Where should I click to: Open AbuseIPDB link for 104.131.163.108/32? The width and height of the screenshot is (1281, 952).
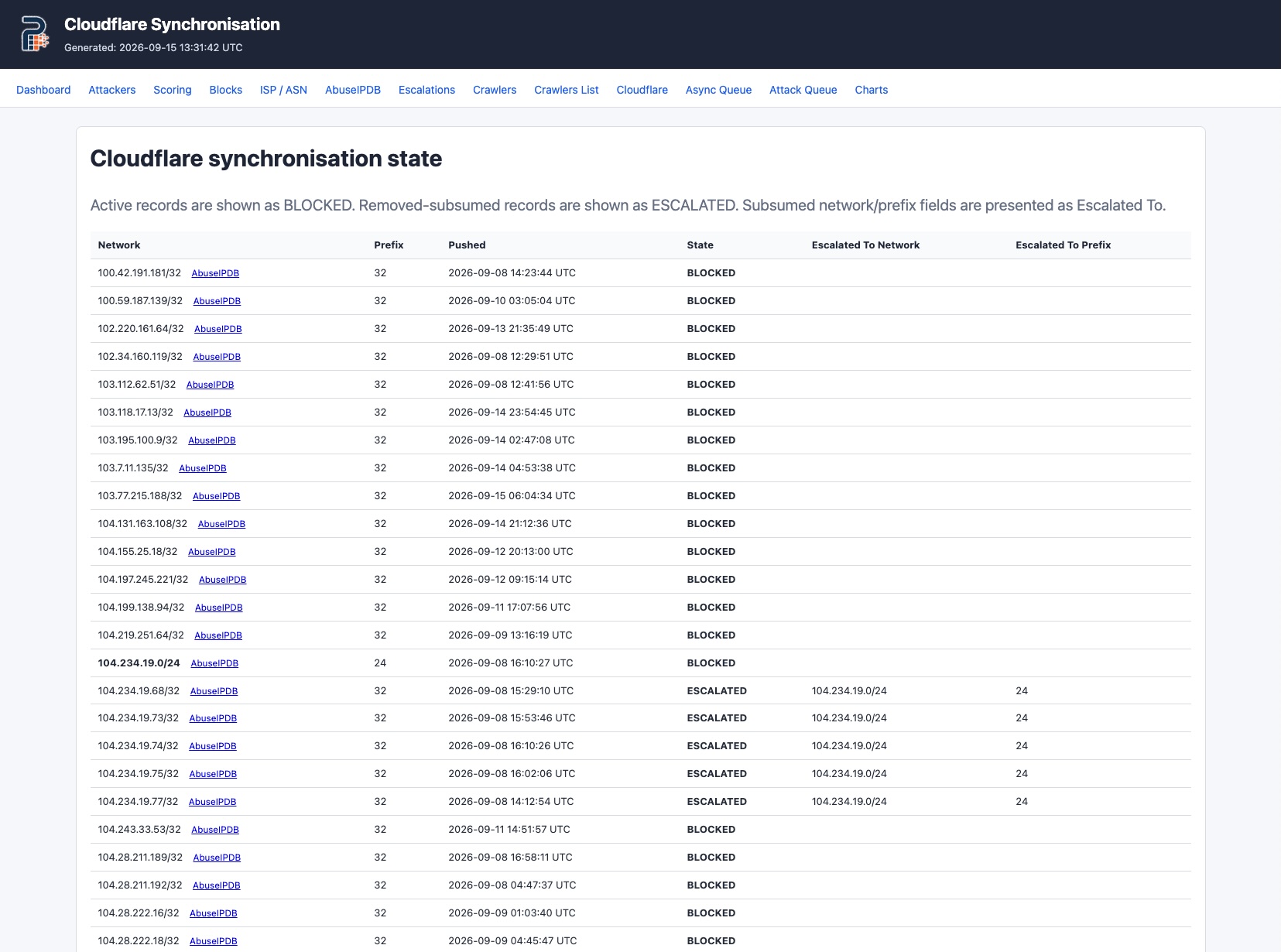pyautogui.click(x=221, y=524)
